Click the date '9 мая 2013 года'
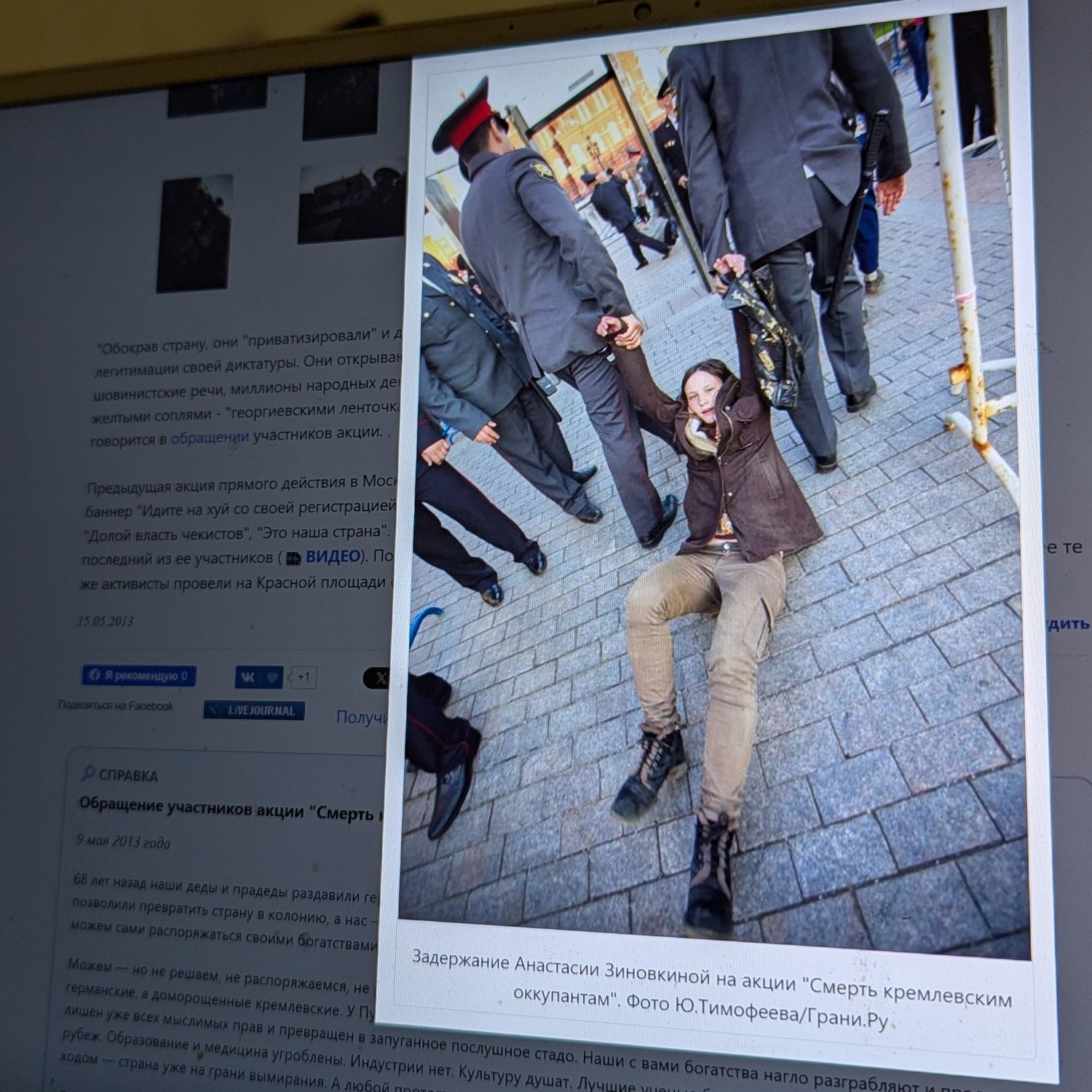The height and width of the screenshot is (1092, 1092). click(123, 842)
